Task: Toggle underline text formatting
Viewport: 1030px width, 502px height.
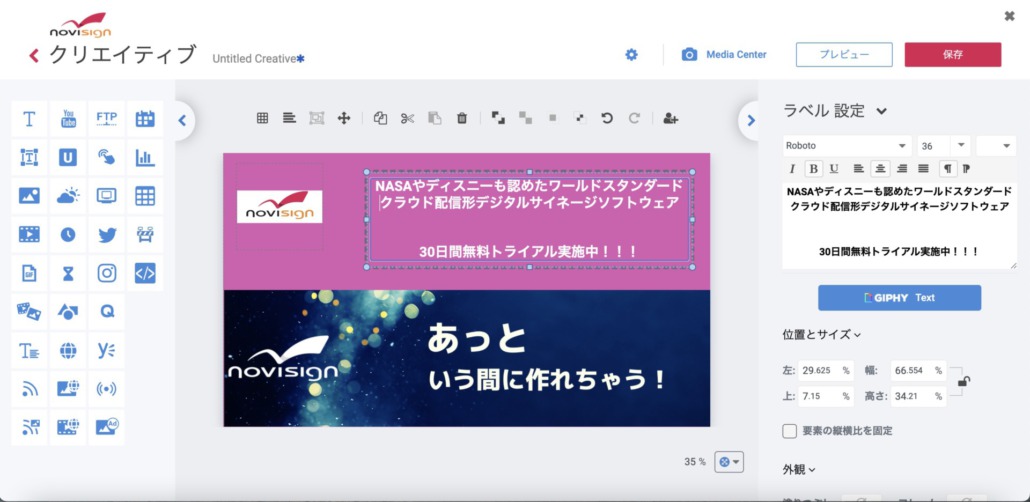Action: point(834,169)
